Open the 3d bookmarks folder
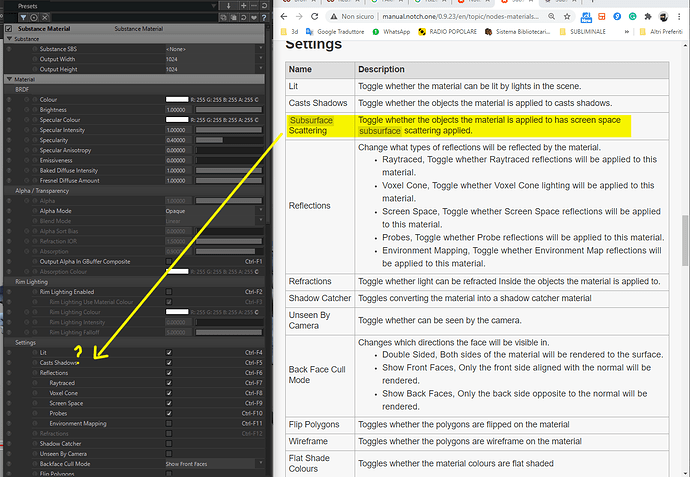 [289, 32]
